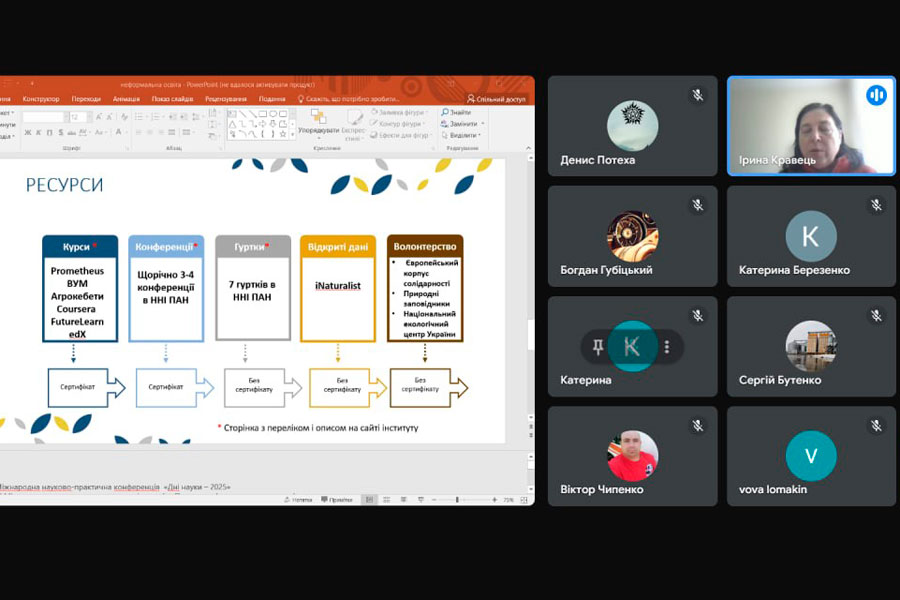900x600 pixels.
Task: Click Сергій Бутенко muted microphone icon
Action: [x=876, y=315]
